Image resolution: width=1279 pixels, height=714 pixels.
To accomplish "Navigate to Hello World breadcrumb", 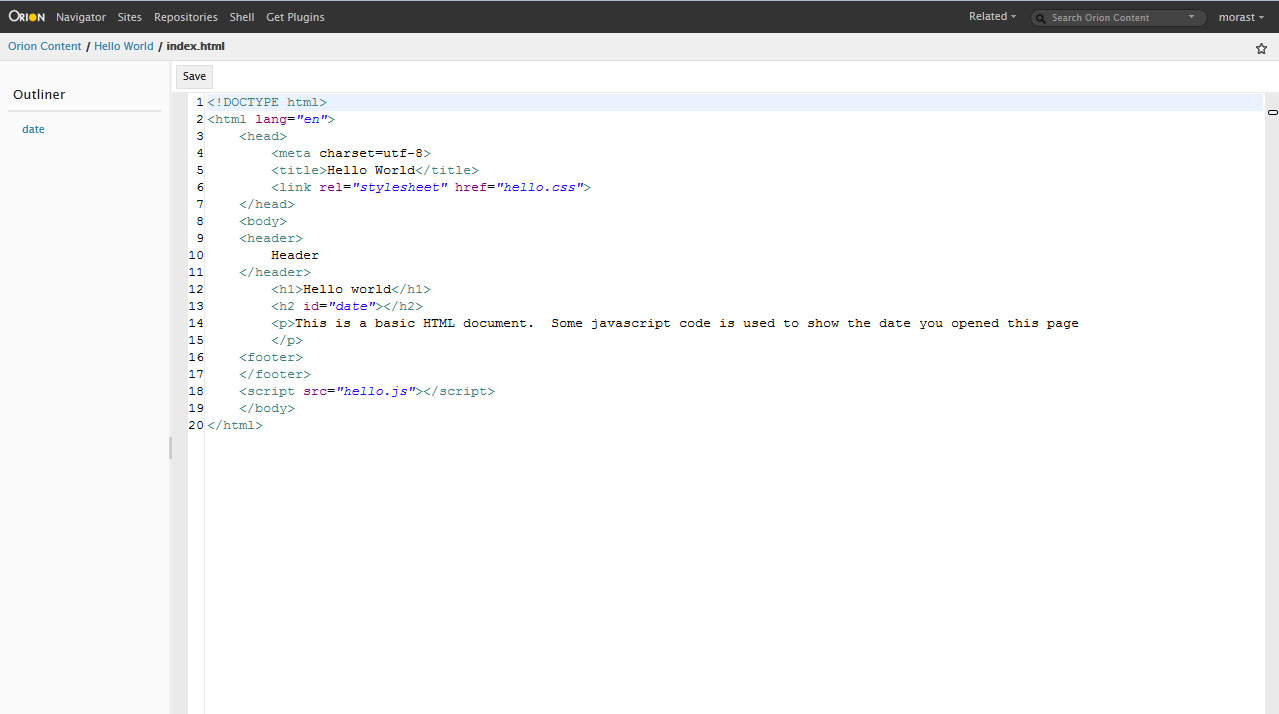I will 124,46.
